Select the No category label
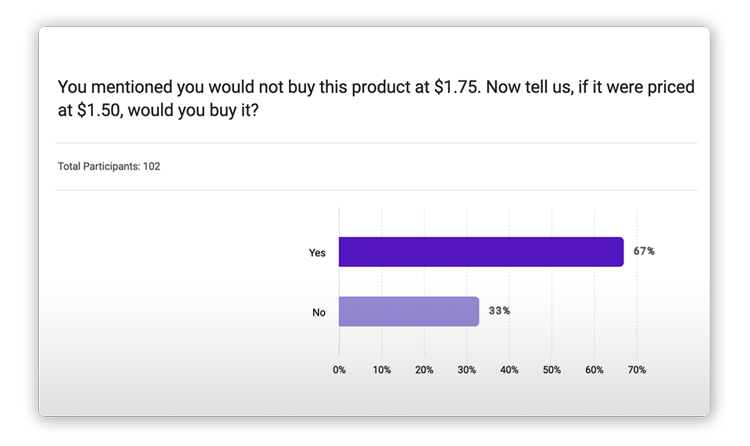The image size is (750, 446). point(319,312)
